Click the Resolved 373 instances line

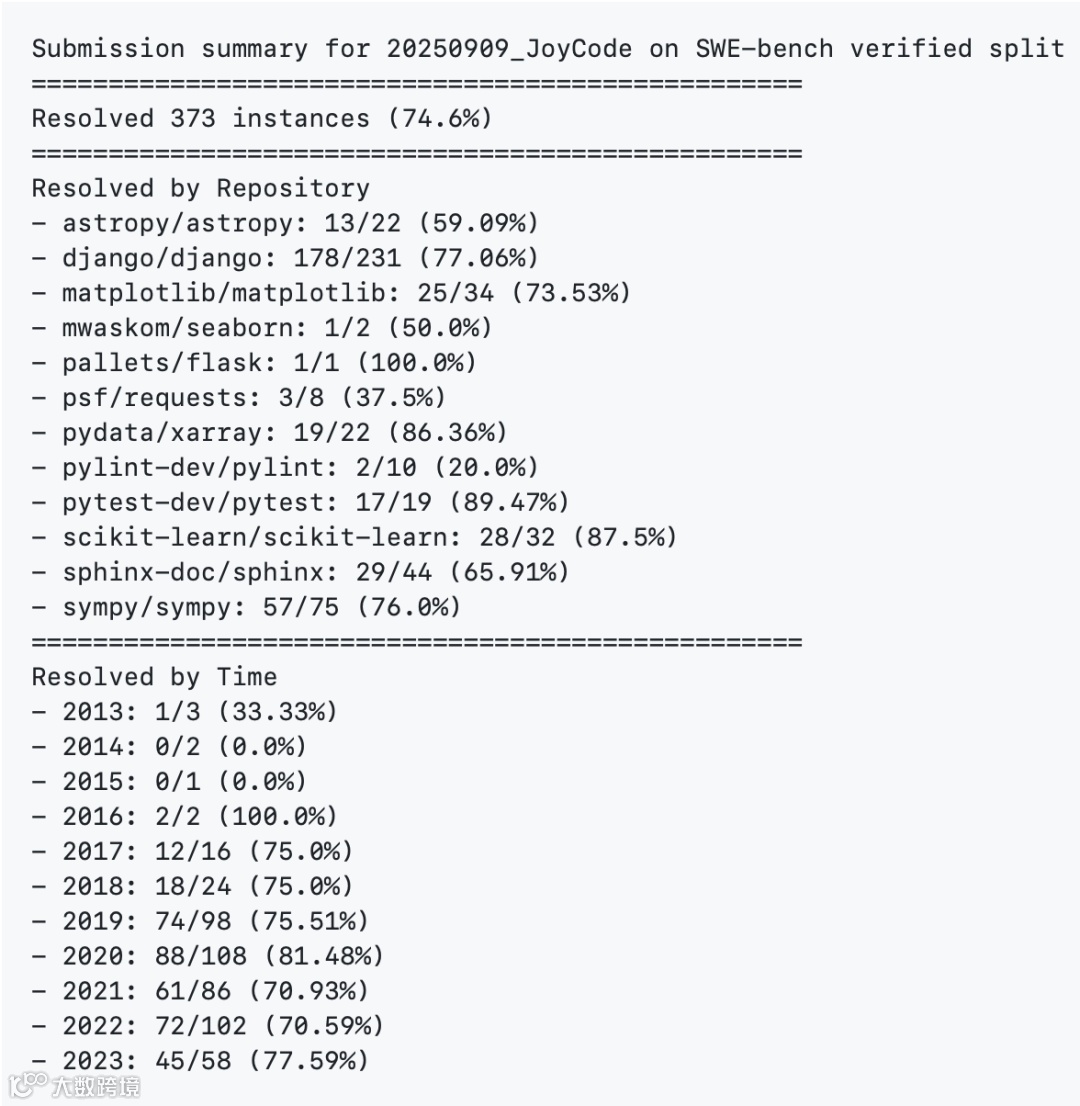click(x=262, y=118)
